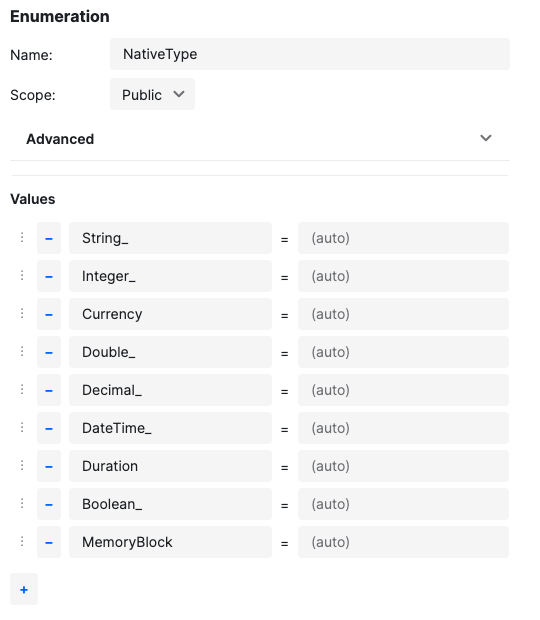Remove the Duration enumeration value
540x620 pixels.
(x=49, y=466)
